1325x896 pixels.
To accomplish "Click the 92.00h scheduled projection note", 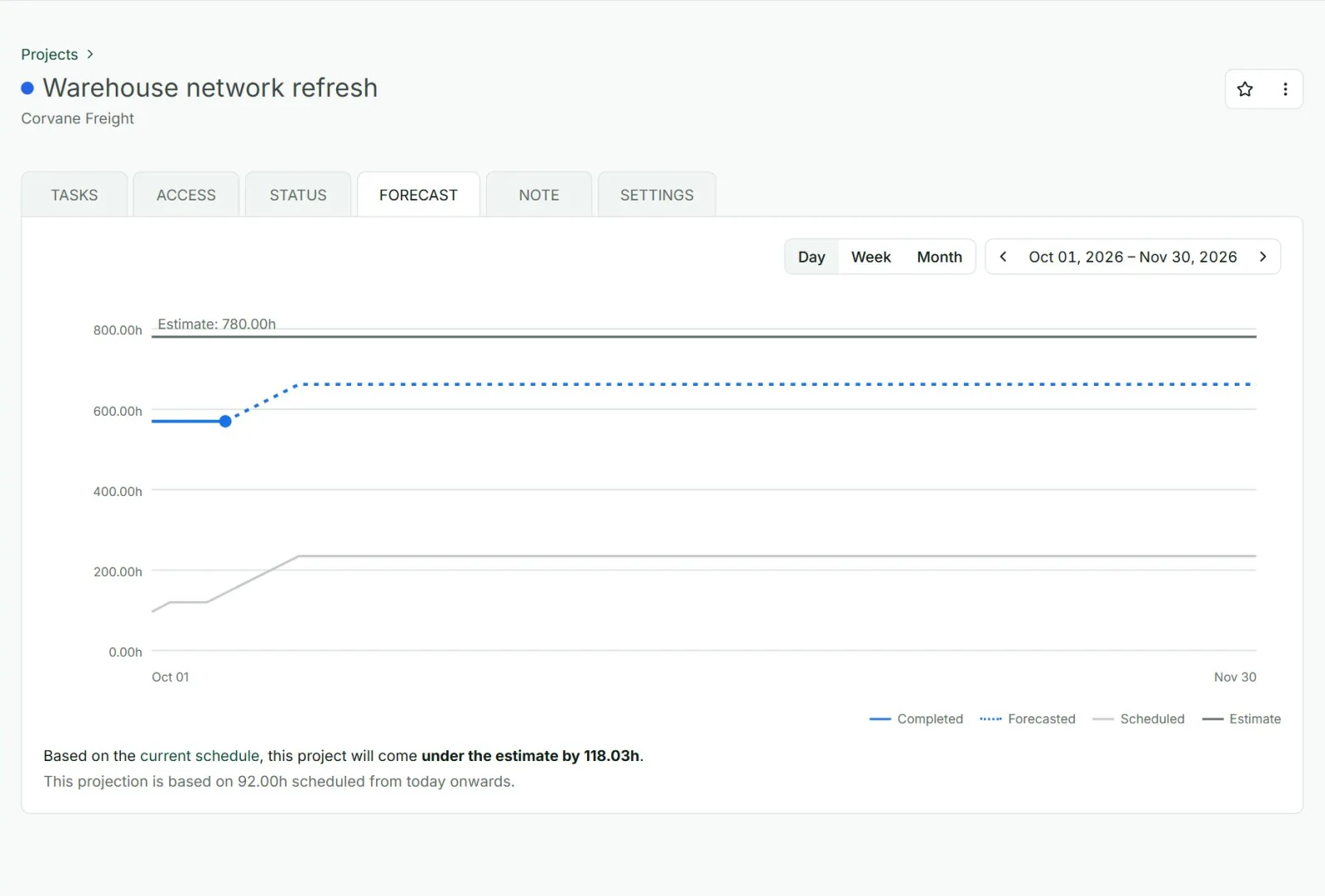I will 279,781.
